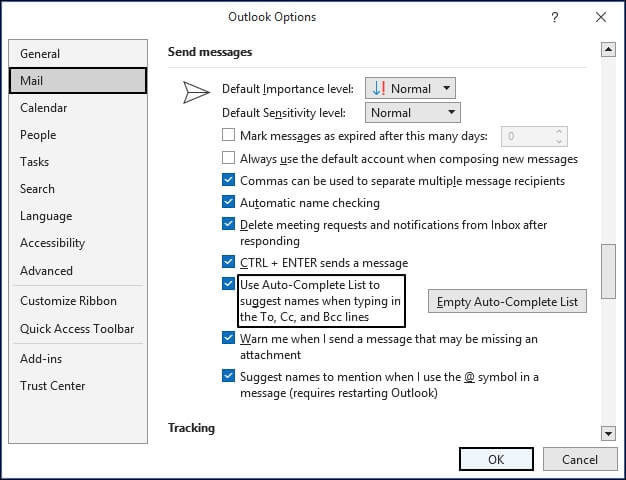Click the Default Importance level label

[x=288, y=89]
